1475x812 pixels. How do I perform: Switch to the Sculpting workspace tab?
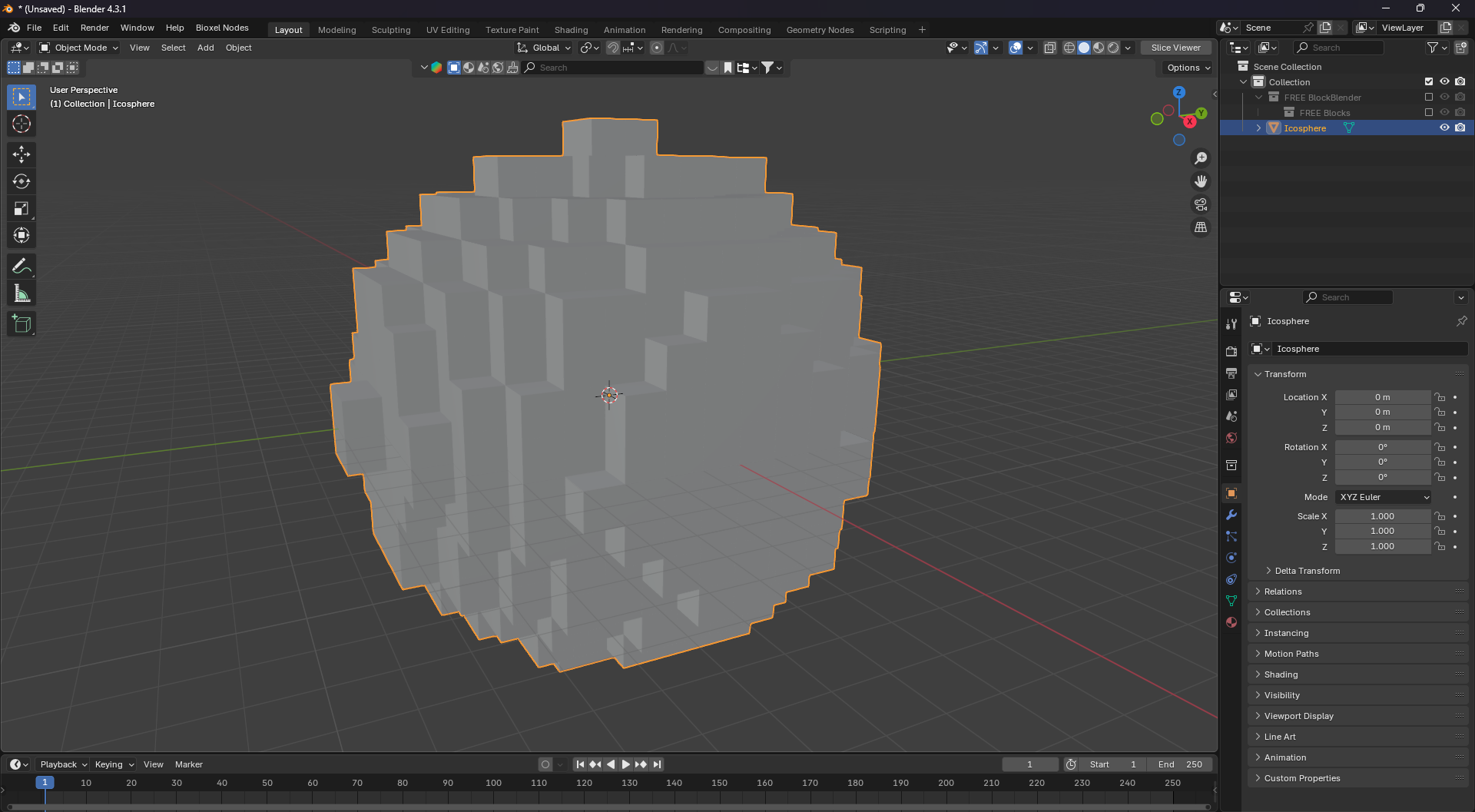click(391, 30)
